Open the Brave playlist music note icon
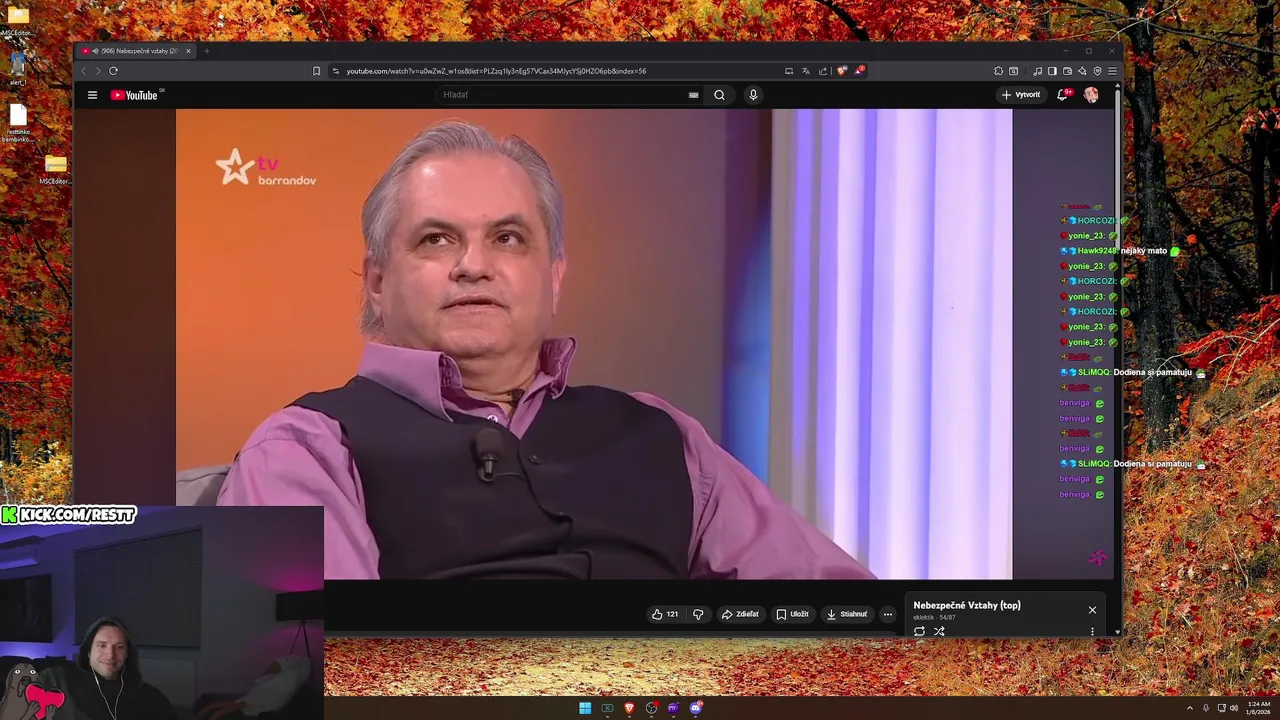Screen dimensions: 1280x720 1037,71
